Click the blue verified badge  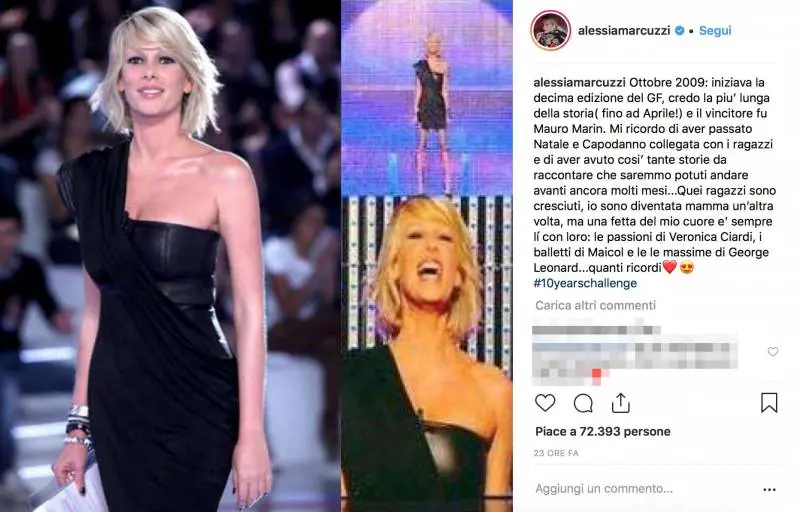coord(680,31)
